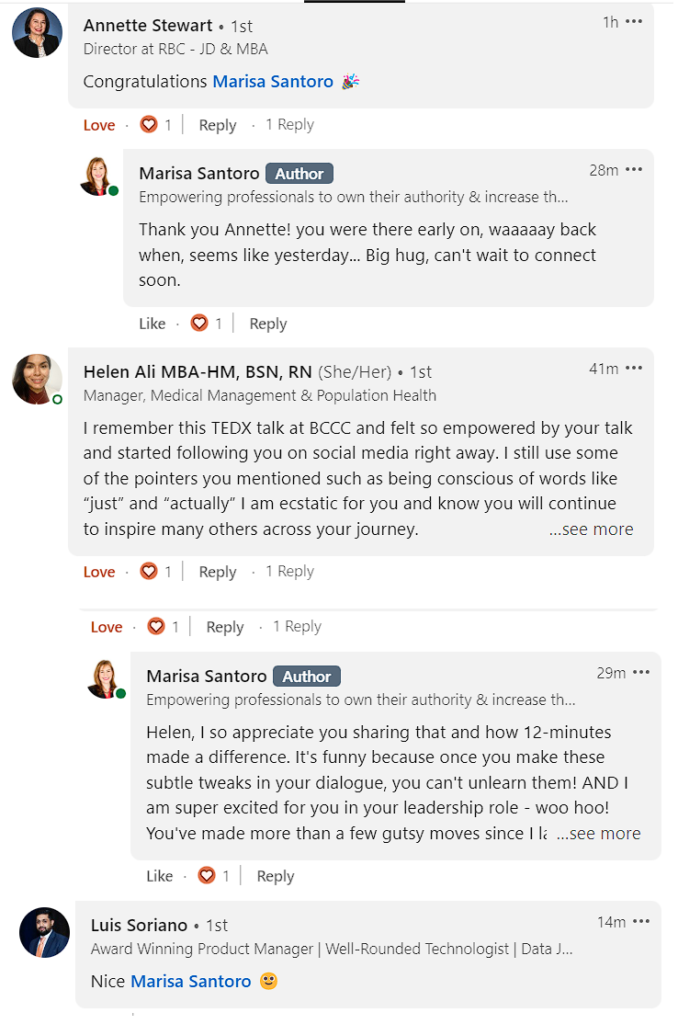Toggle Like on Marisa's reply to Helen

159,876
